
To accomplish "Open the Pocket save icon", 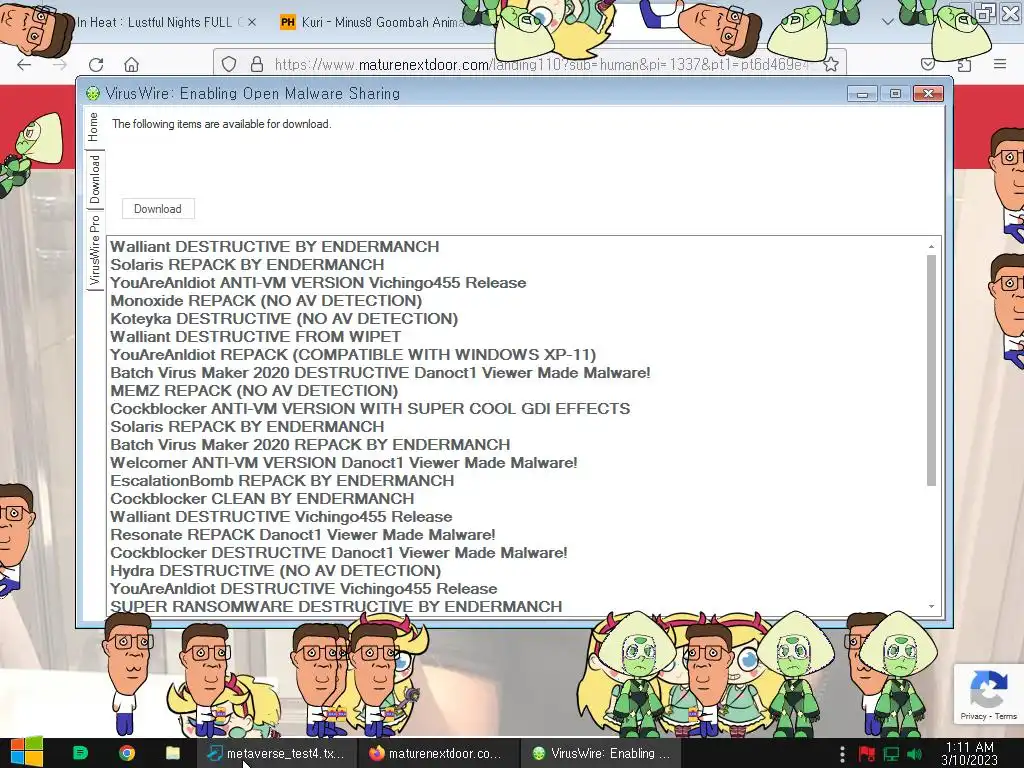I will 927,64.
